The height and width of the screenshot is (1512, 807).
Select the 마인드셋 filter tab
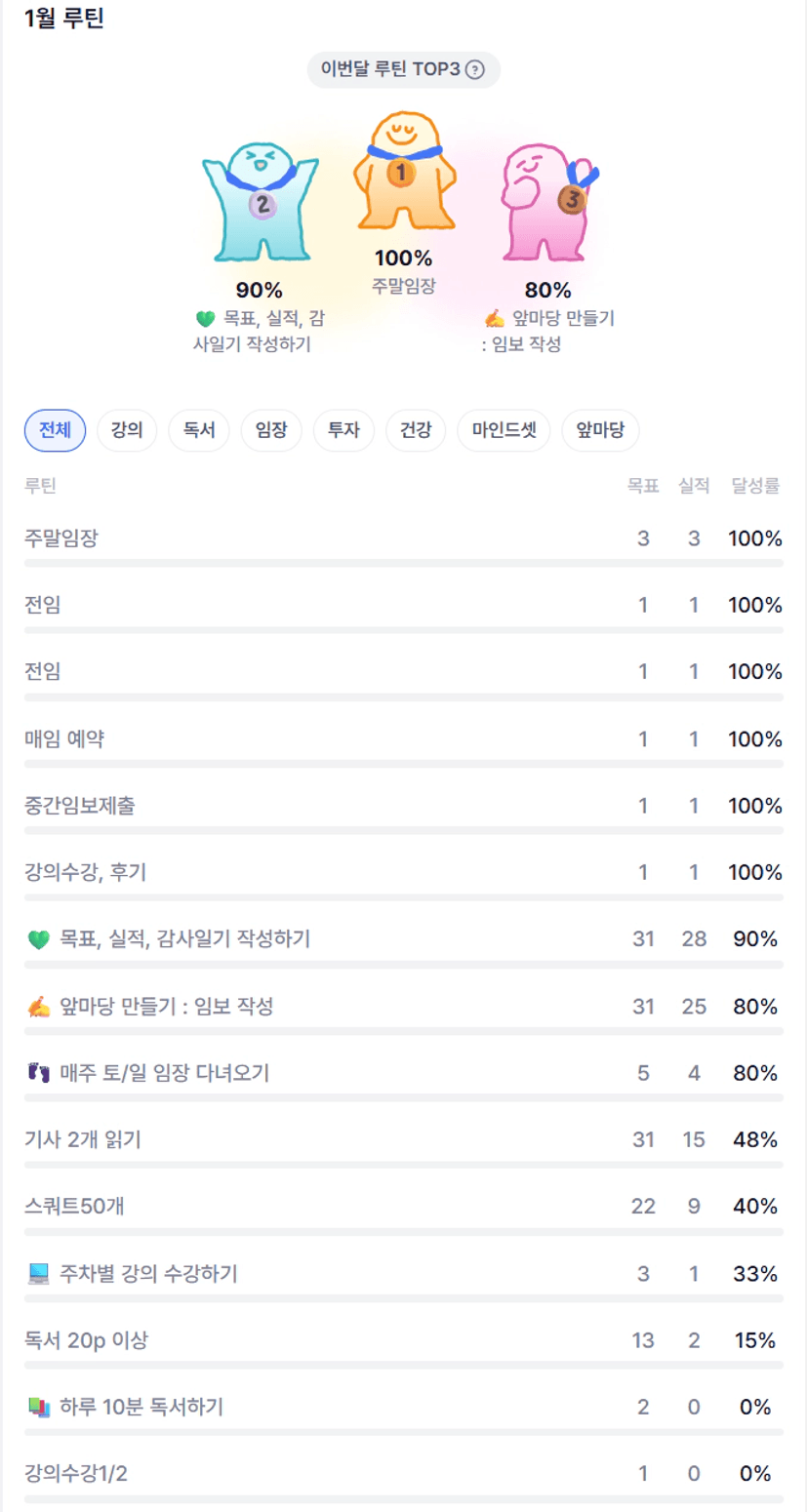coord(504,430)
